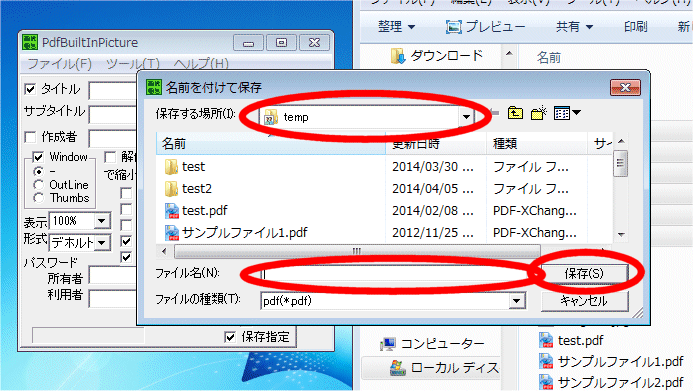Select the '-' radio button under Window
Image resolution: width=693 pixels, height=391 pixels.
(x=38, y=171)
